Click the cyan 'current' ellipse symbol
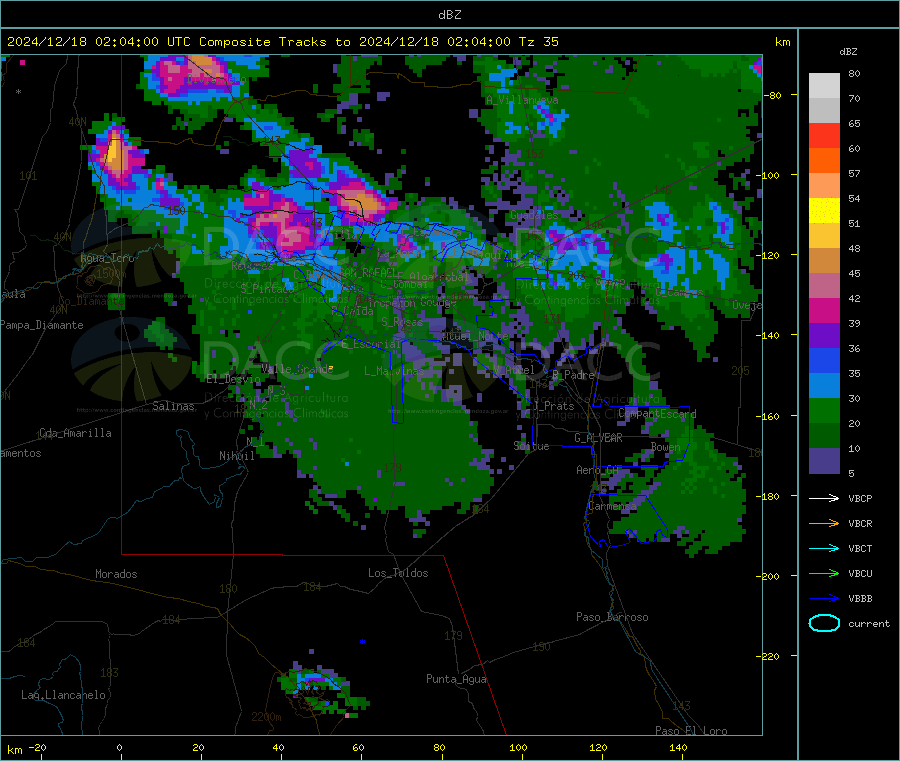900x761 pixels. 824,623
